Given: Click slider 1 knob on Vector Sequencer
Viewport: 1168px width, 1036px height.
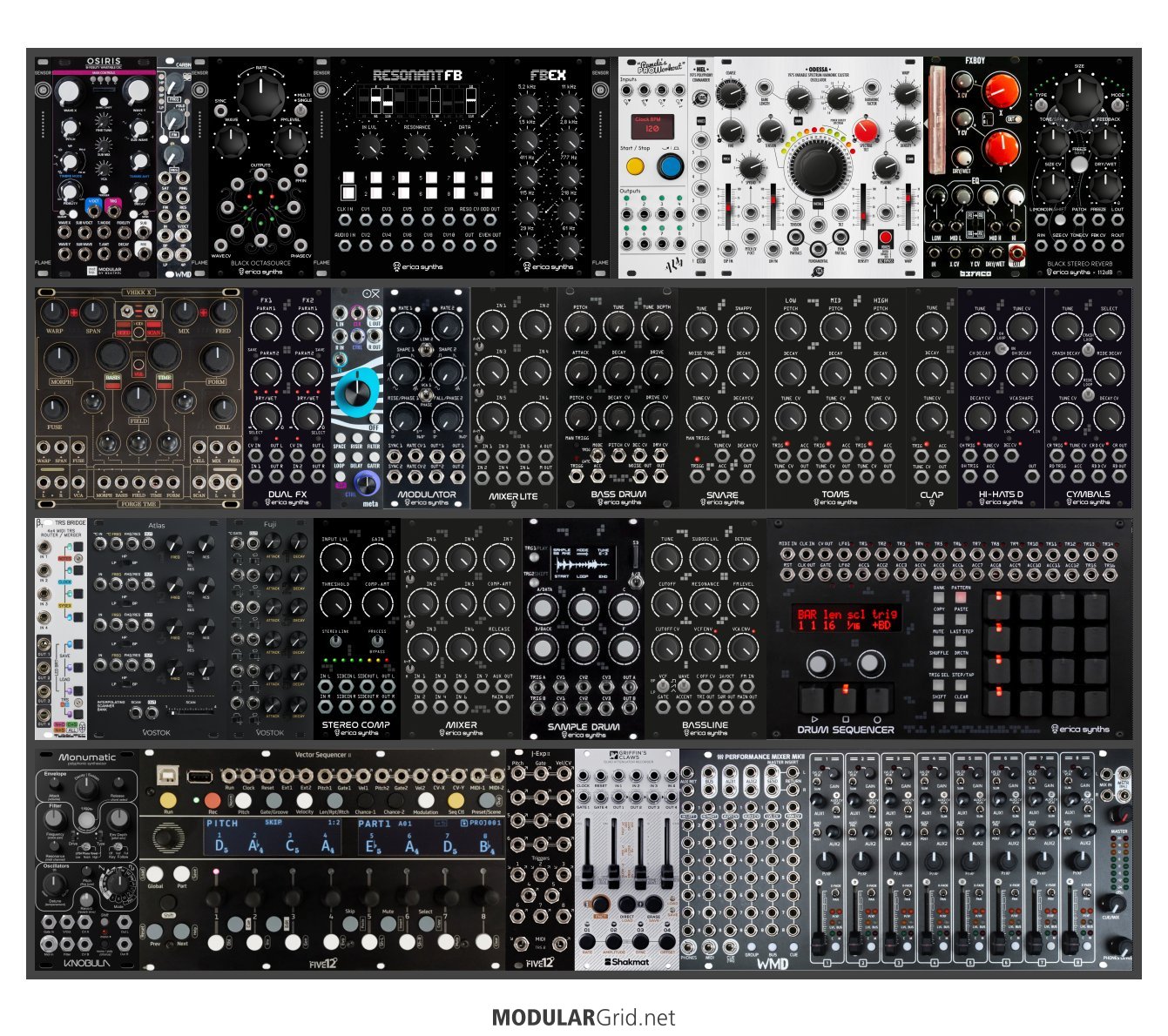Looking at the screenshot, I should (x=213, y=898).
